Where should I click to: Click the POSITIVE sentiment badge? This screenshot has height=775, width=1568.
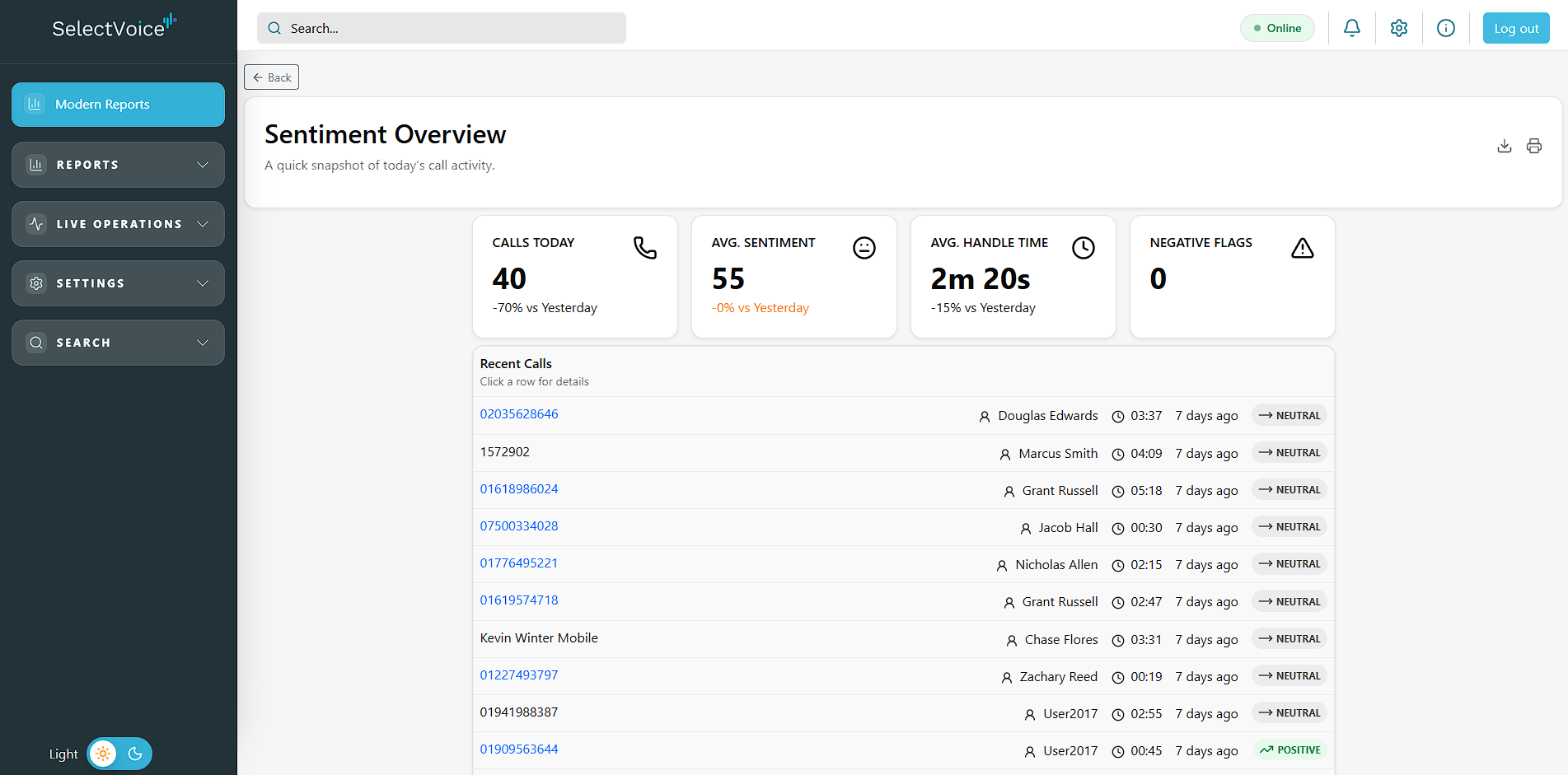point(1290,750)
